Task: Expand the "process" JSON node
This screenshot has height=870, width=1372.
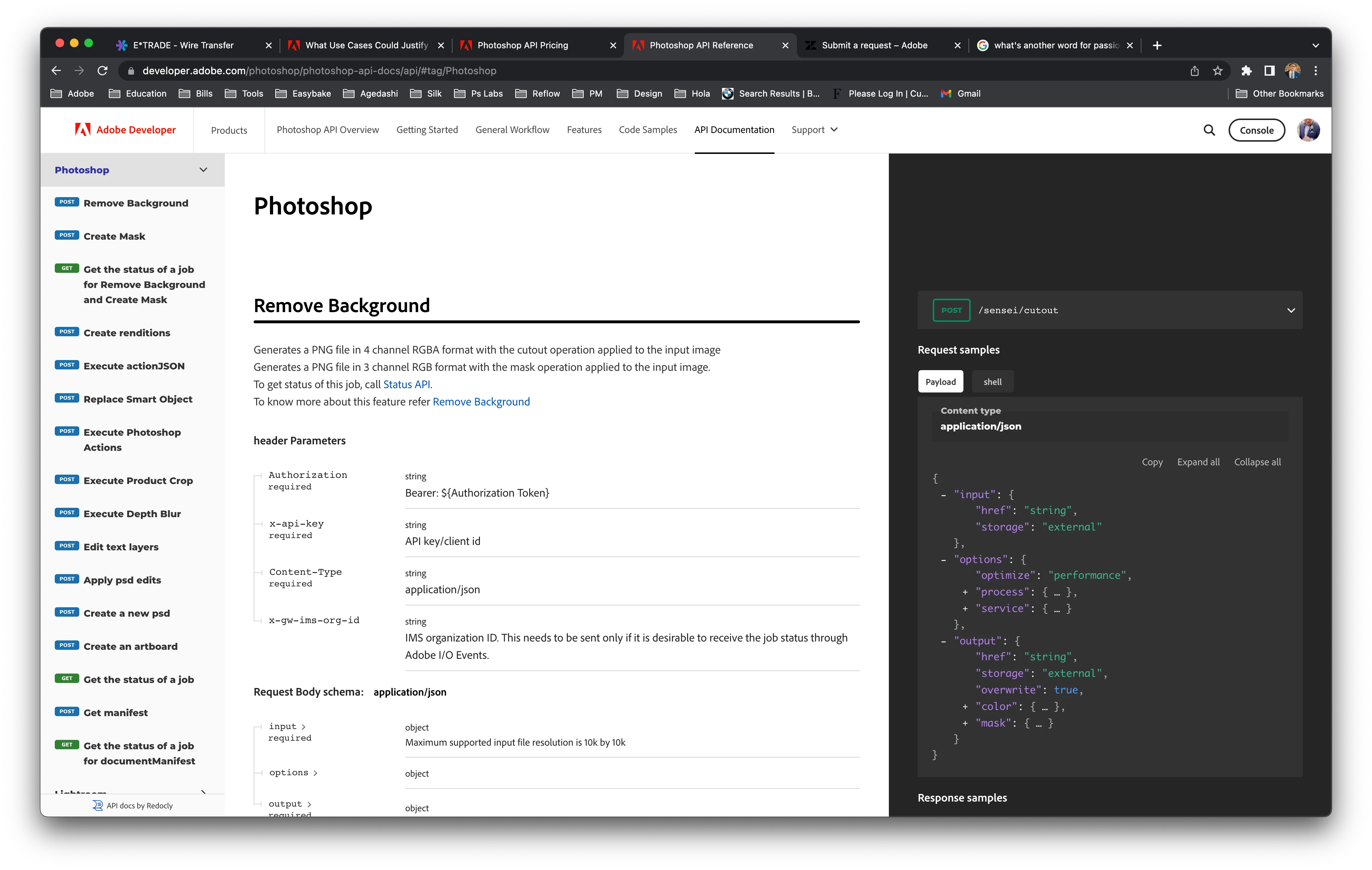Action: [965, 592]
